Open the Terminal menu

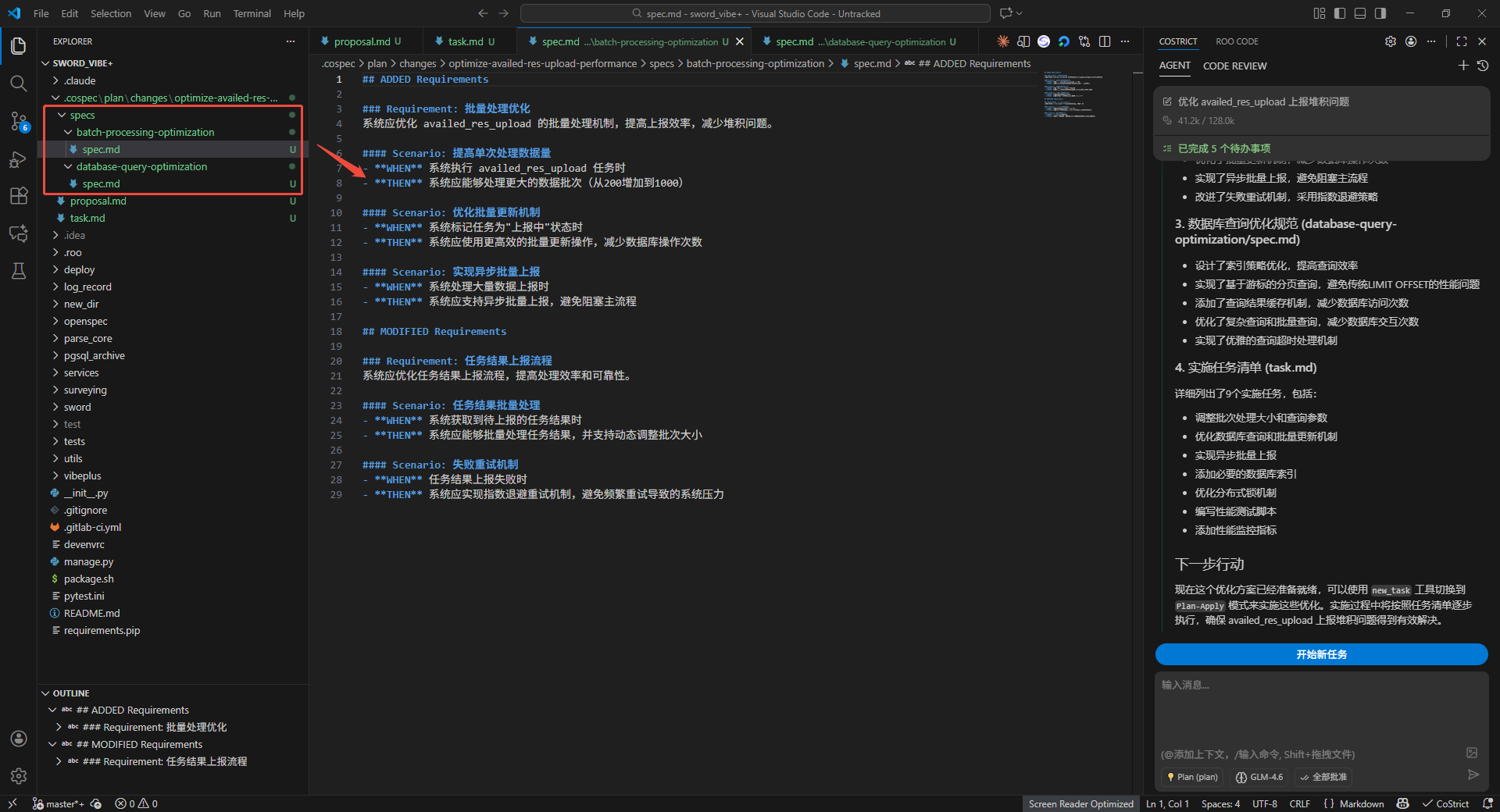click(x=252, y=13)
